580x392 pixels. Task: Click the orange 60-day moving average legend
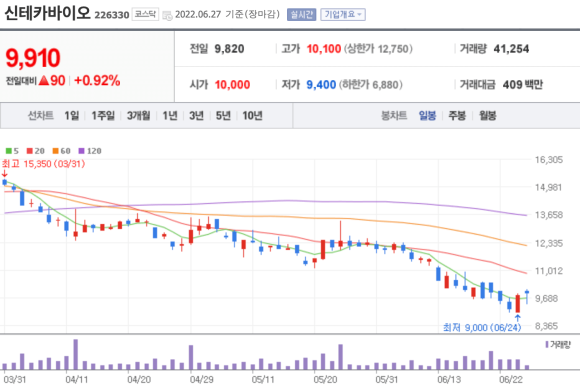click(x=61, y=151)
